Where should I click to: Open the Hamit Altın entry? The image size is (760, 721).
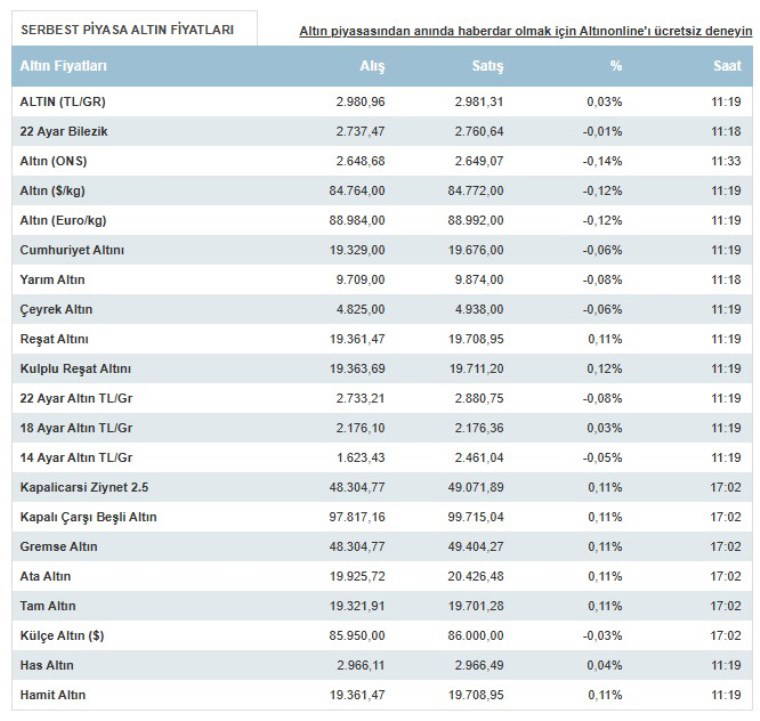click(x=53, y=695)
